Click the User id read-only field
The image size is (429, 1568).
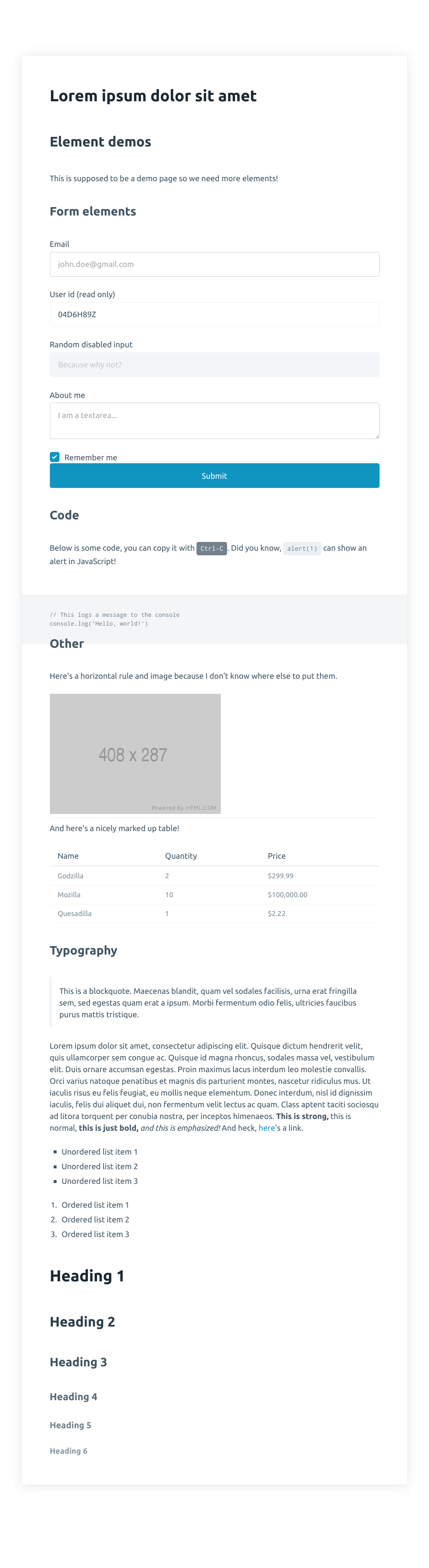pos(214,314)
